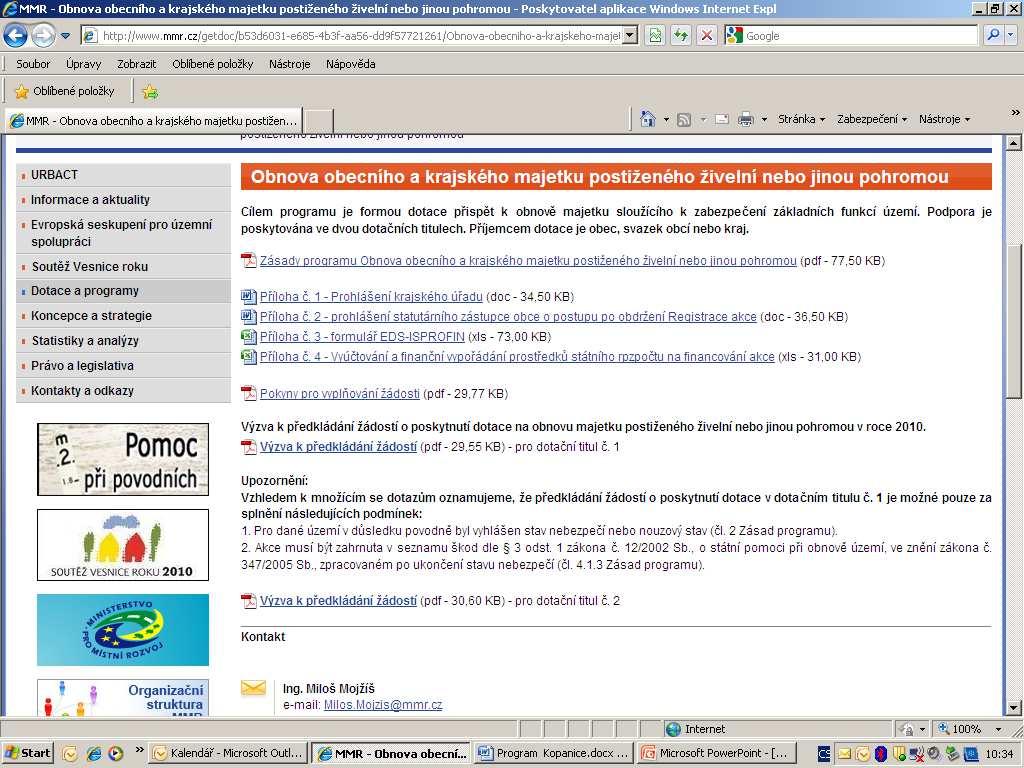Open Příloha č. 1 Prohlášení krajského úřadu
The width and height of the screenshot is (1024, 768).
(x=371, y=296)
